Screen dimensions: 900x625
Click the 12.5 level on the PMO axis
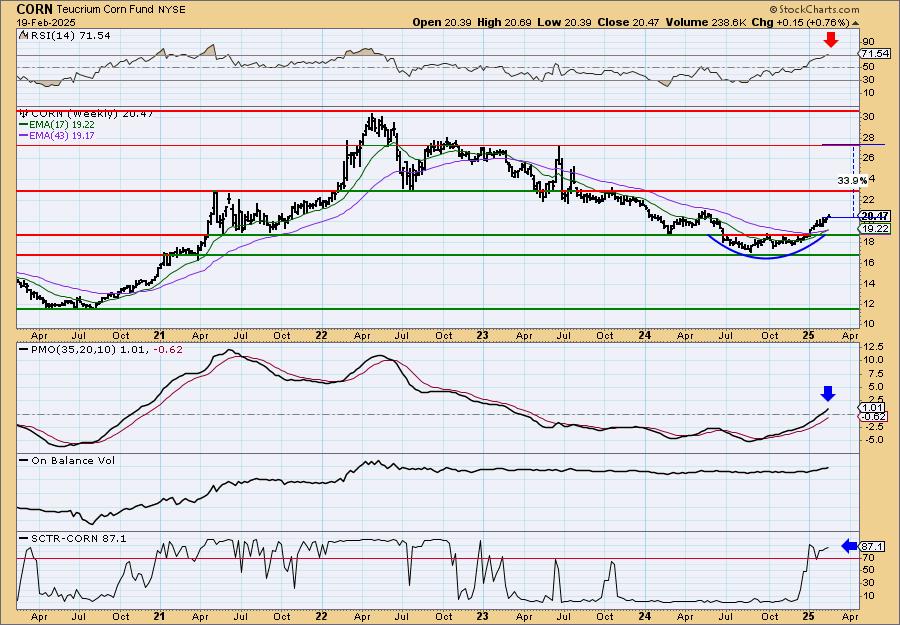coord(872,347)
